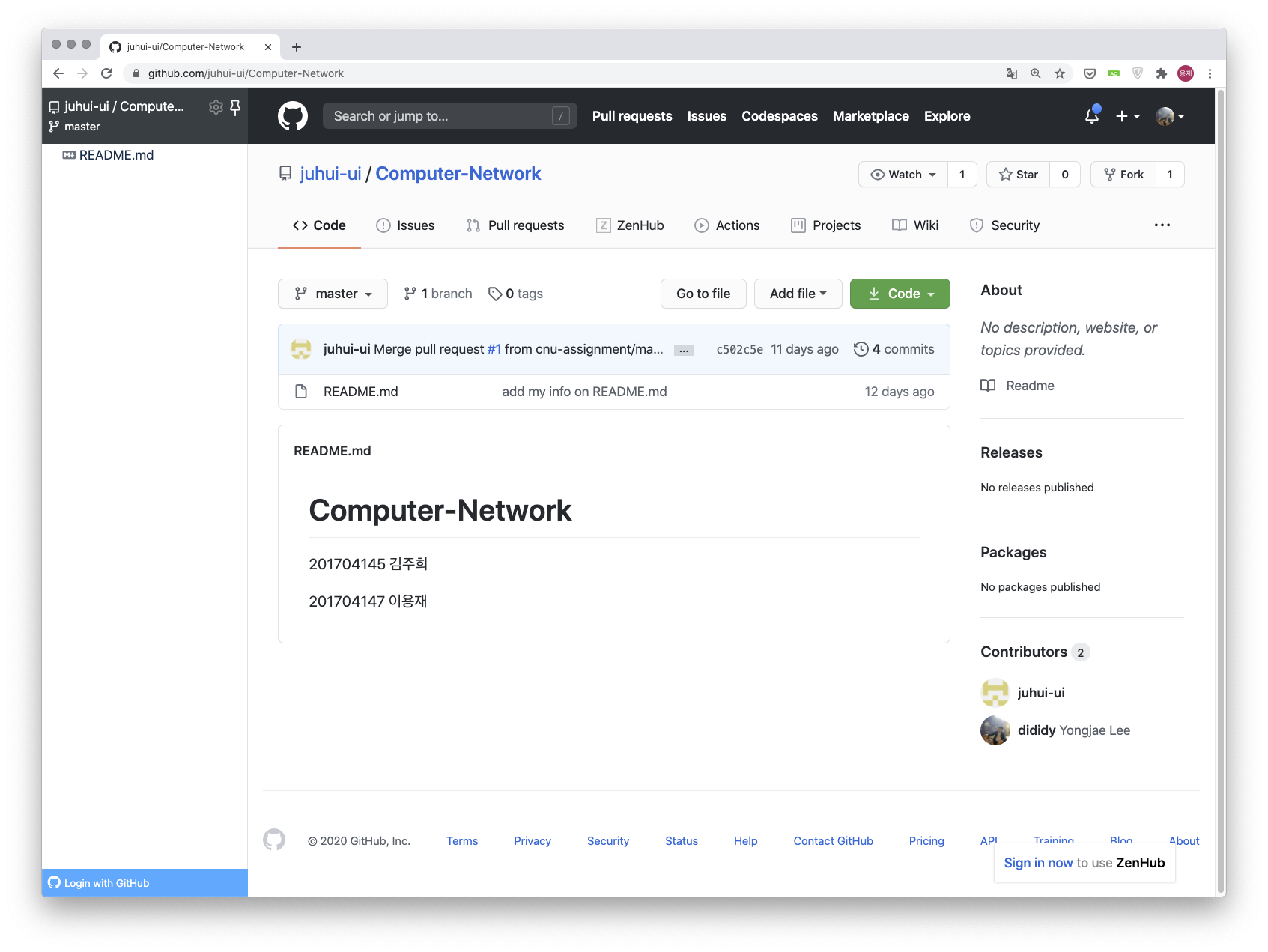The height and width of the screenshot is (952, 1268).
Task: Open sidebar repository settings gear
Action: click(x=215, y=106)
